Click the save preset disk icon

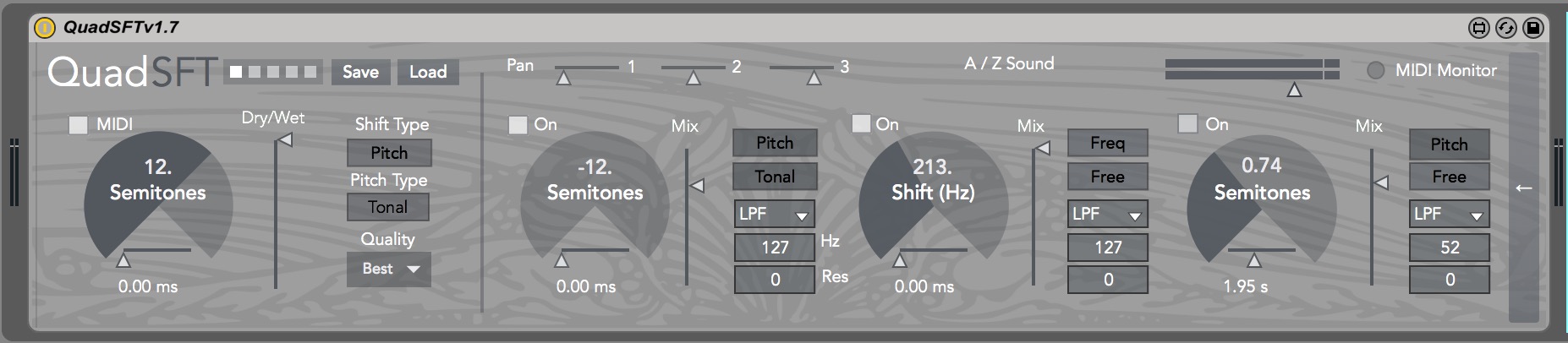click(1532, 28)
